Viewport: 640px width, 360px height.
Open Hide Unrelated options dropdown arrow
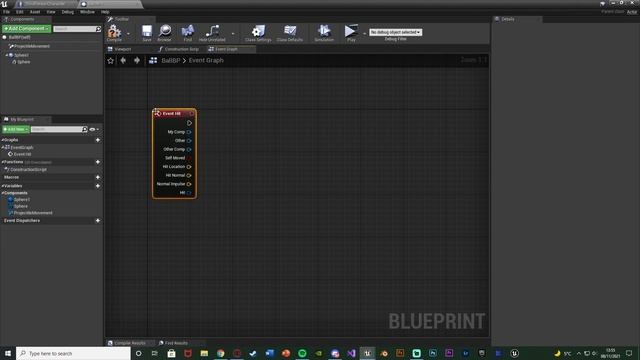click(x=233, y=33)
